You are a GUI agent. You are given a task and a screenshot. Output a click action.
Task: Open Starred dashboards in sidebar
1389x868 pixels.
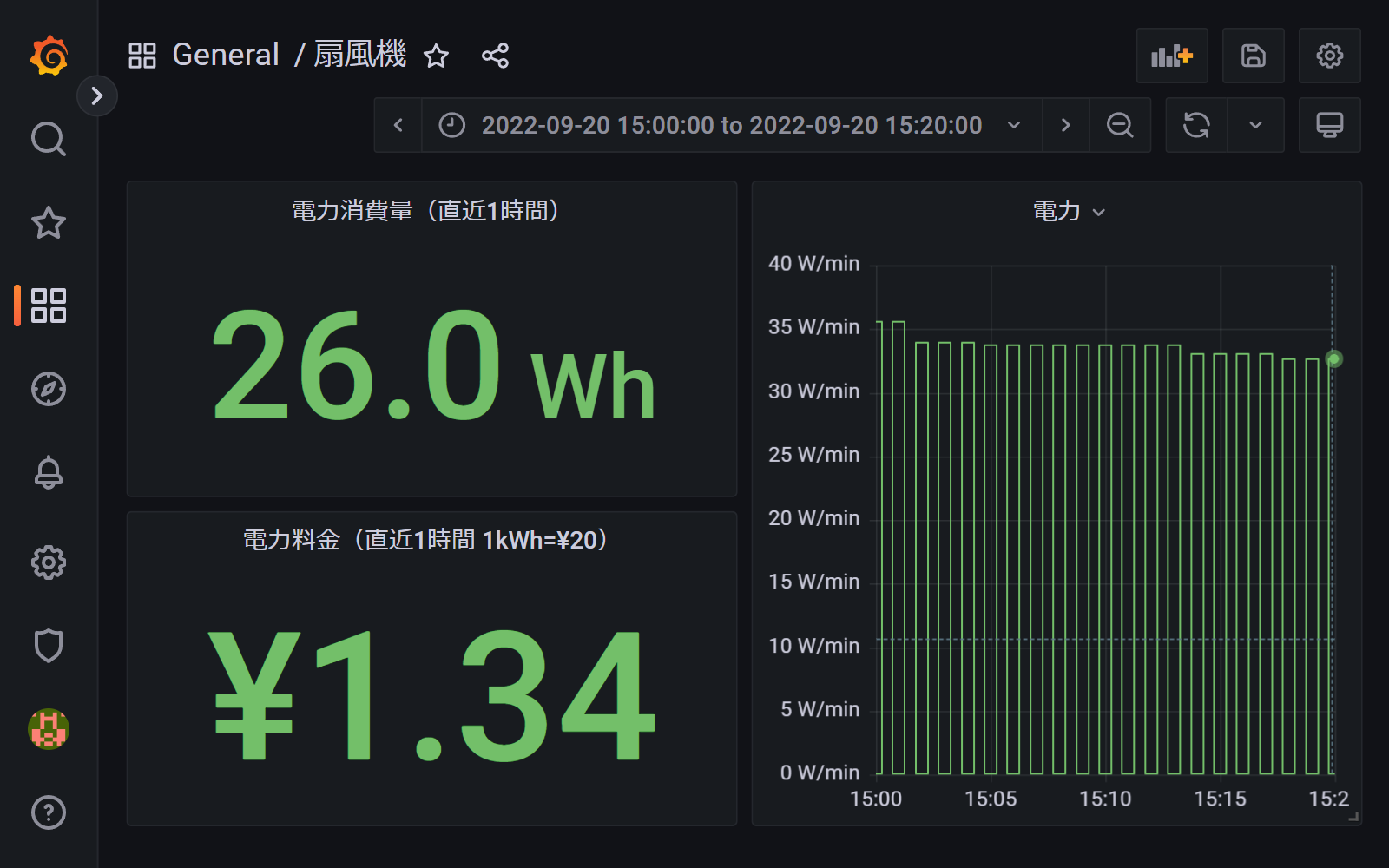click(49, 223)
